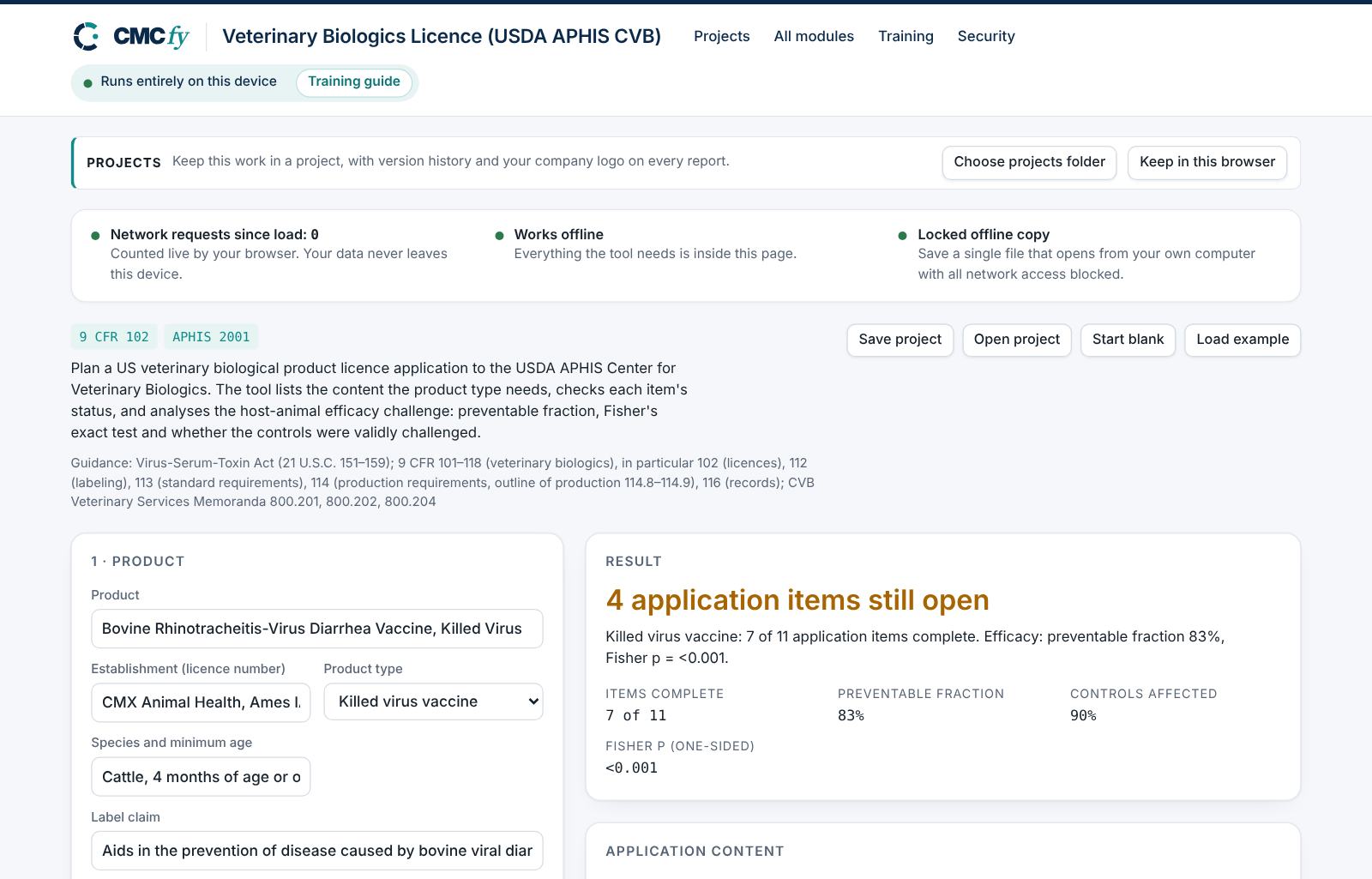Viewport: 1372px width, 879px height.
Task: Open the Projects menu item
Action: click(x=721, y=36)
